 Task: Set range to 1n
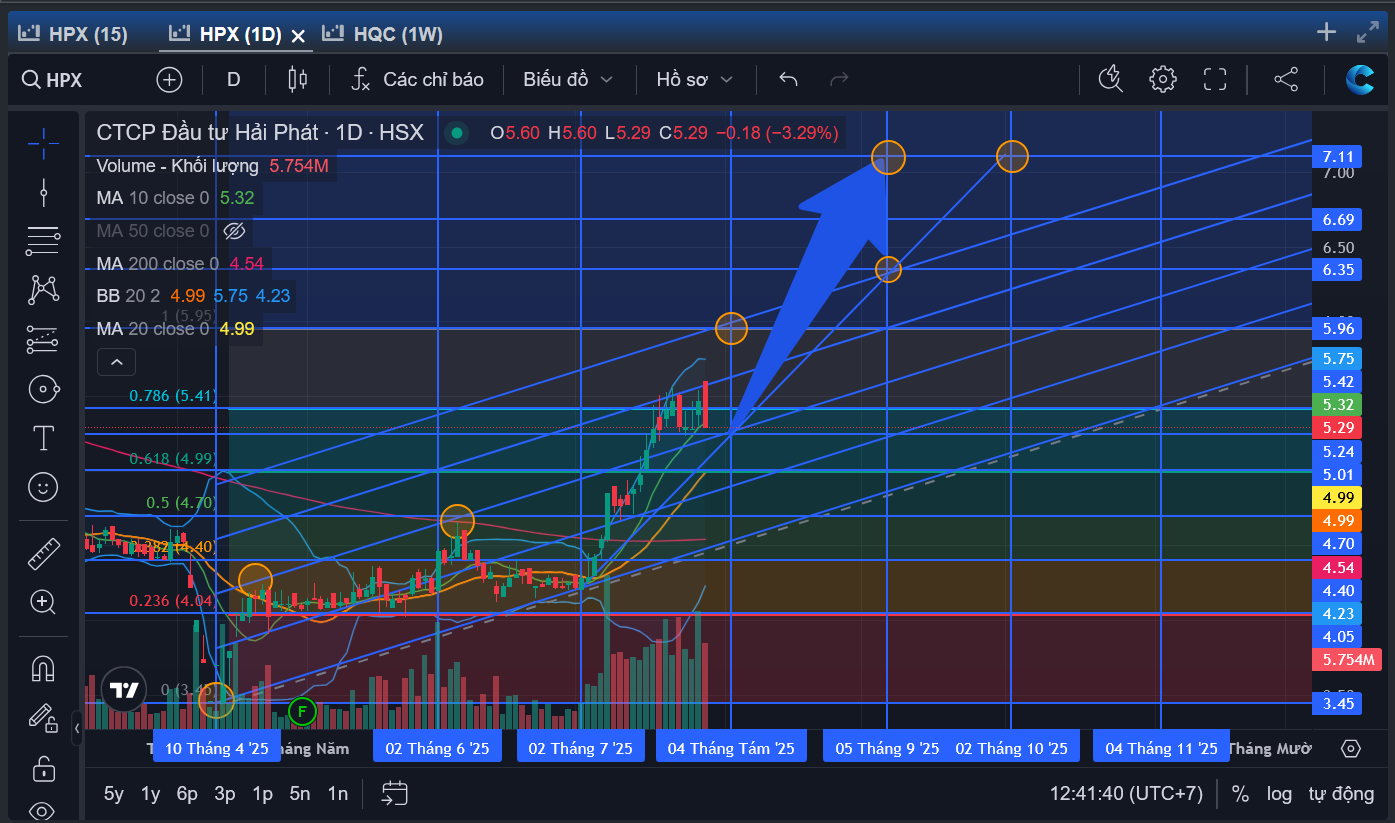[338, 794]
